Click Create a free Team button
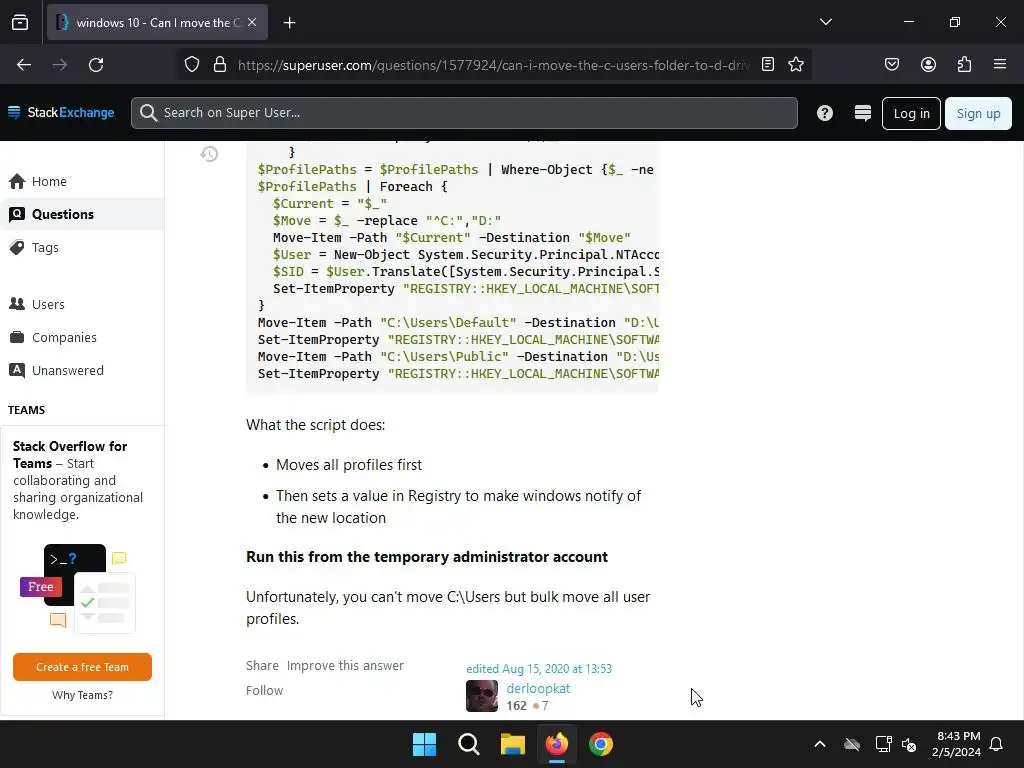This screenshot has height=768, width=1024. (82, 667)
